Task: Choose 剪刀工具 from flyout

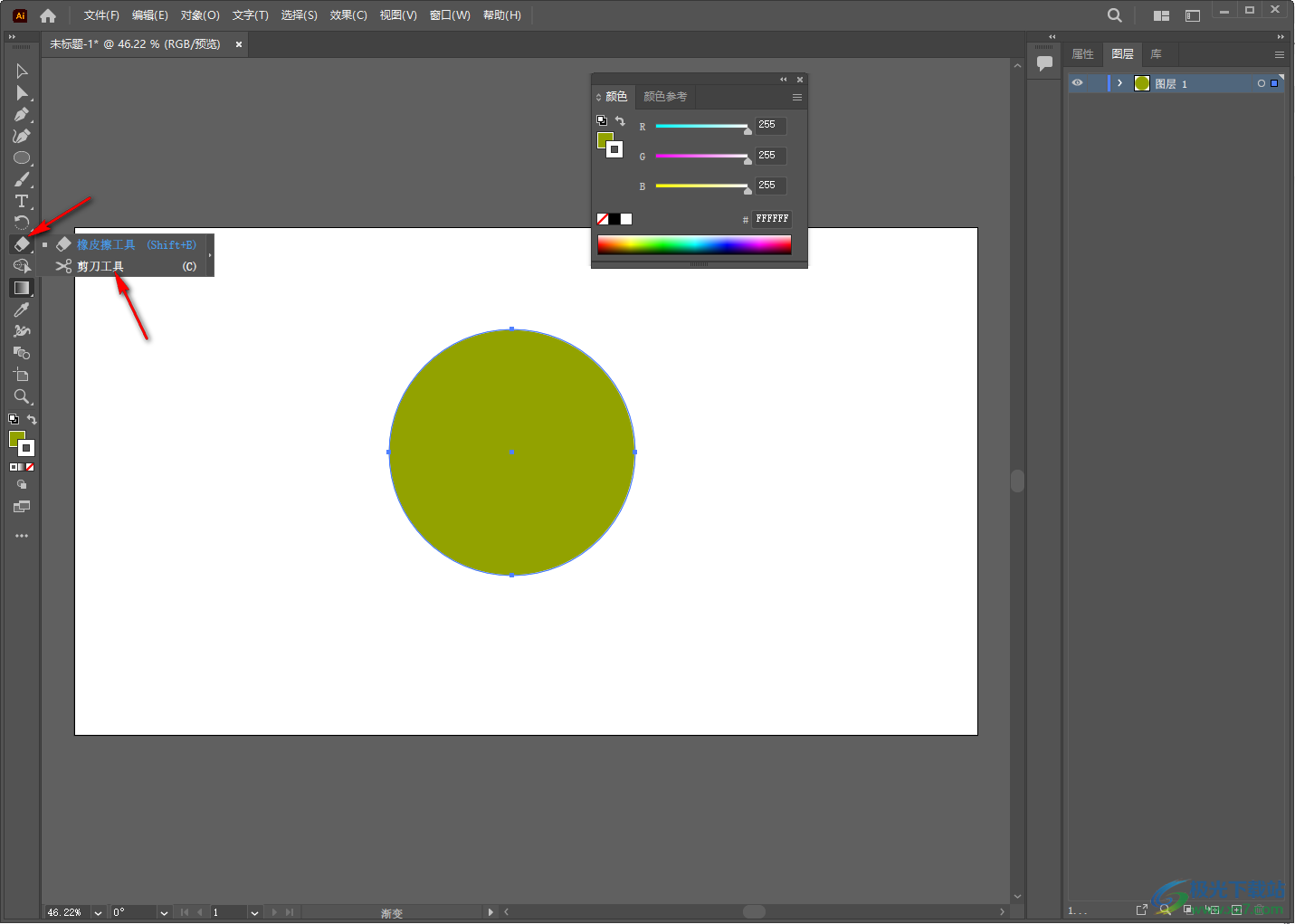Action: [126, 266]
